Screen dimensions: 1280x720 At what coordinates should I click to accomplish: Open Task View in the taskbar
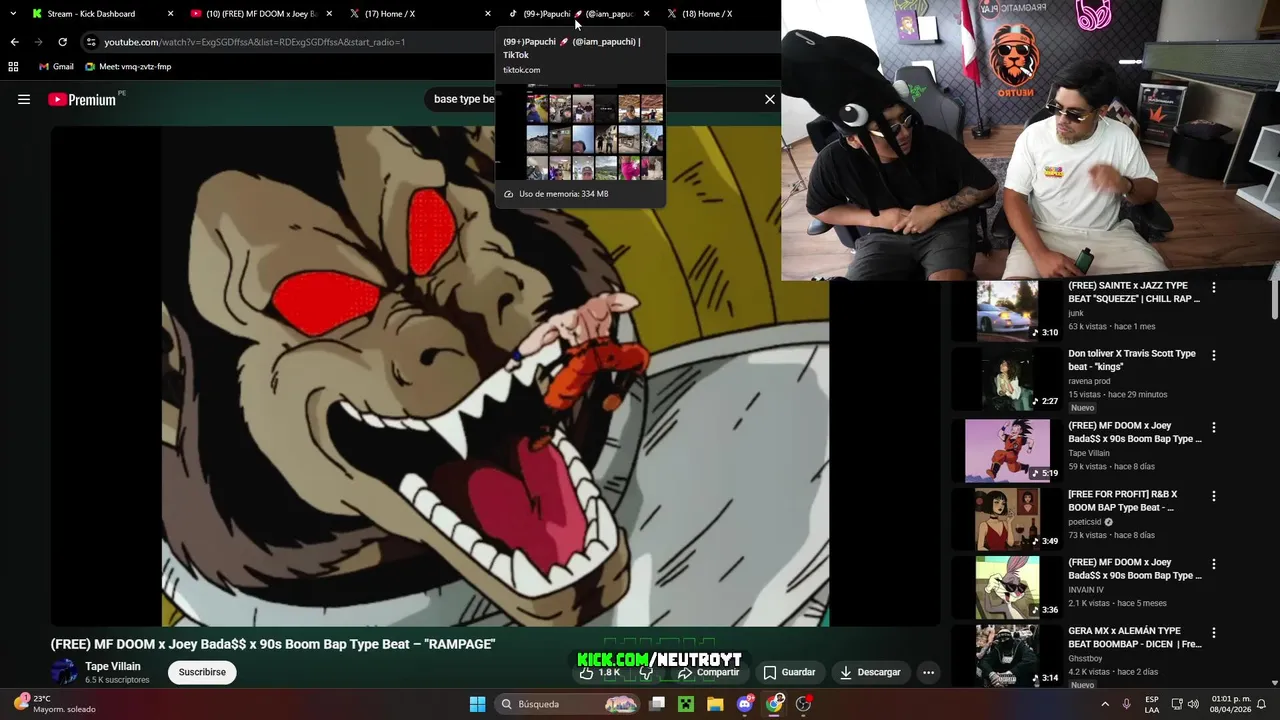[657, 704]
